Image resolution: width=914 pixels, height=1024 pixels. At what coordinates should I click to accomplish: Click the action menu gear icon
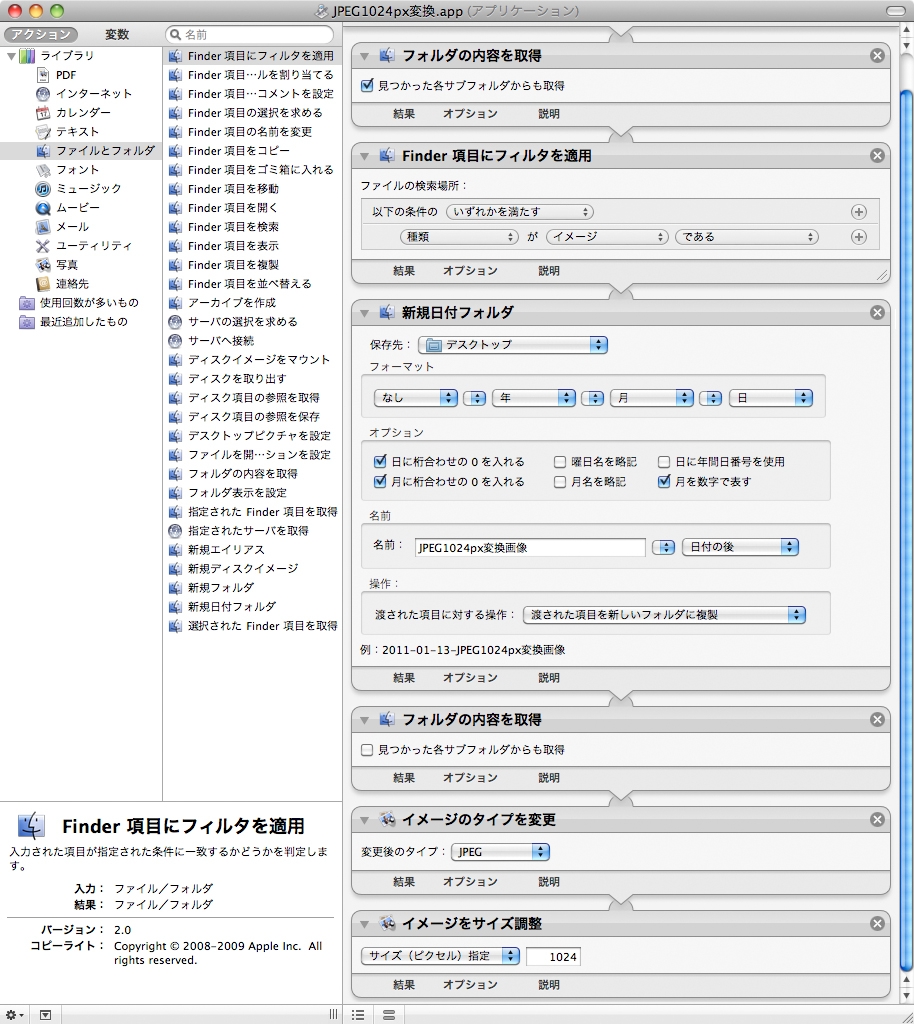(x=15, y=1014)
